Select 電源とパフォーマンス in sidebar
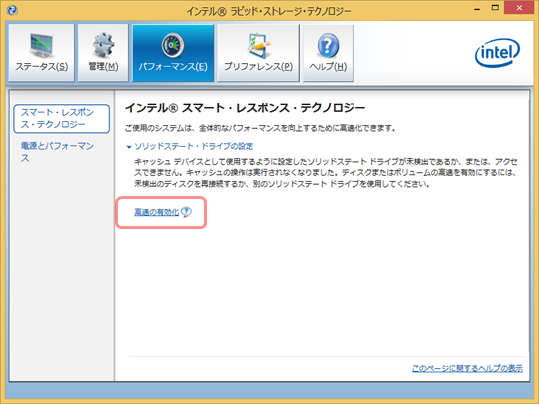 [x=57, y=152]
